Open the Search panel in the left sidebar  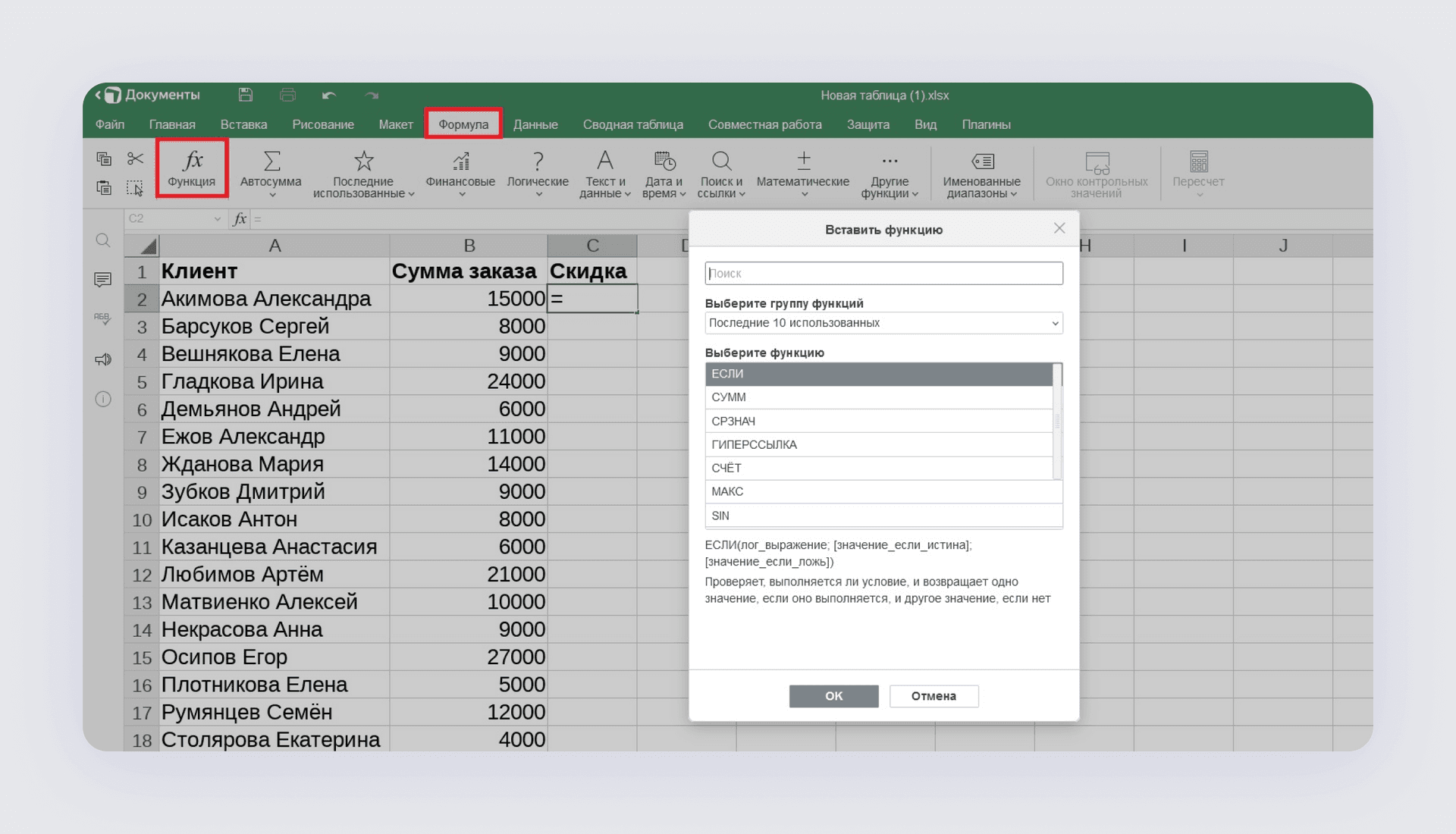(x=103, y=241)
